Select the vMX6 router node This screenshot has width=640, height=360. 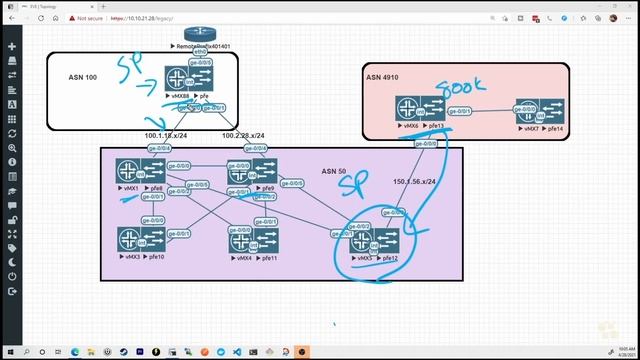point(407,108)
